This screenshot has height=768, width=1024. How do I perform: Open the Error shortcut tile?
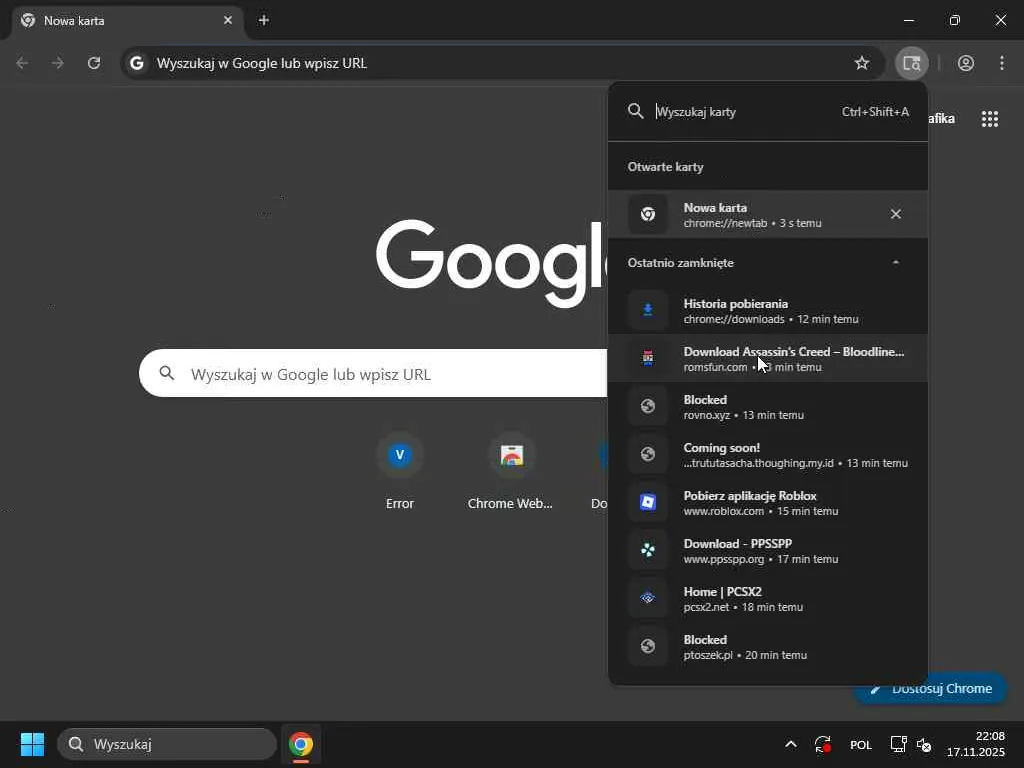(x=400, y=472)
